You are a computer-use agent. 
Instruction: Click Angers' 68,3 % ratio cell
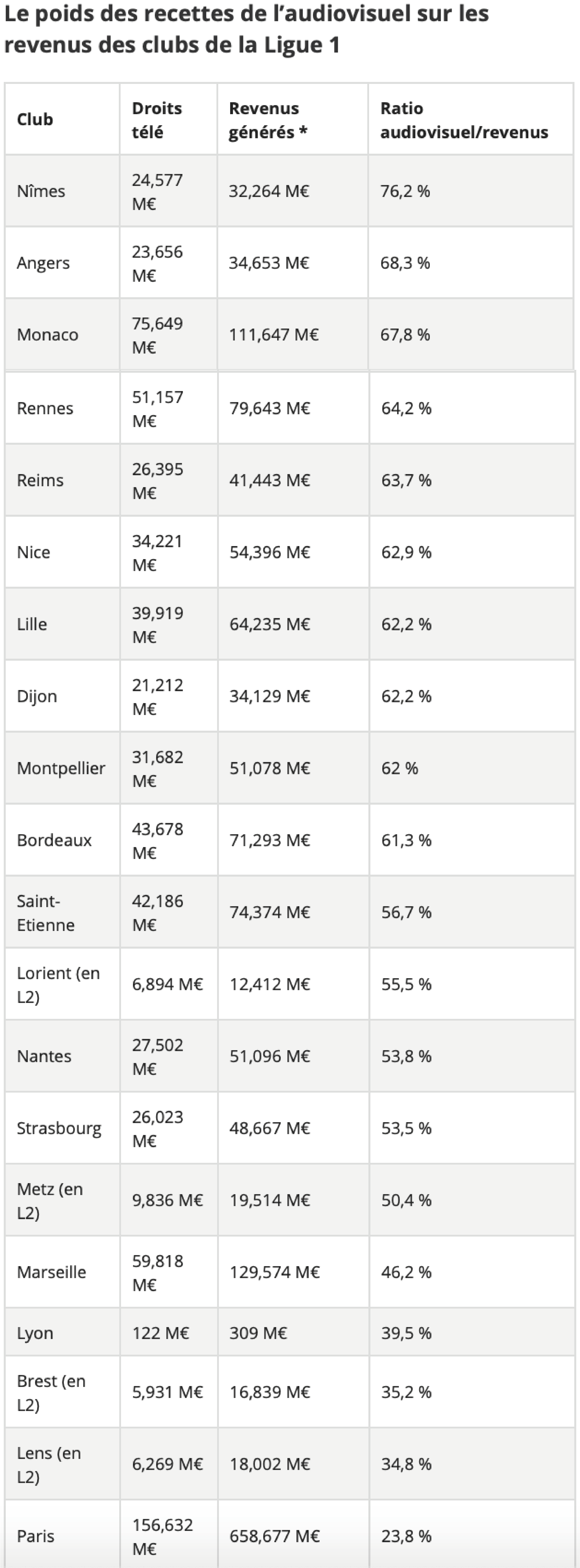coord(405,263)
